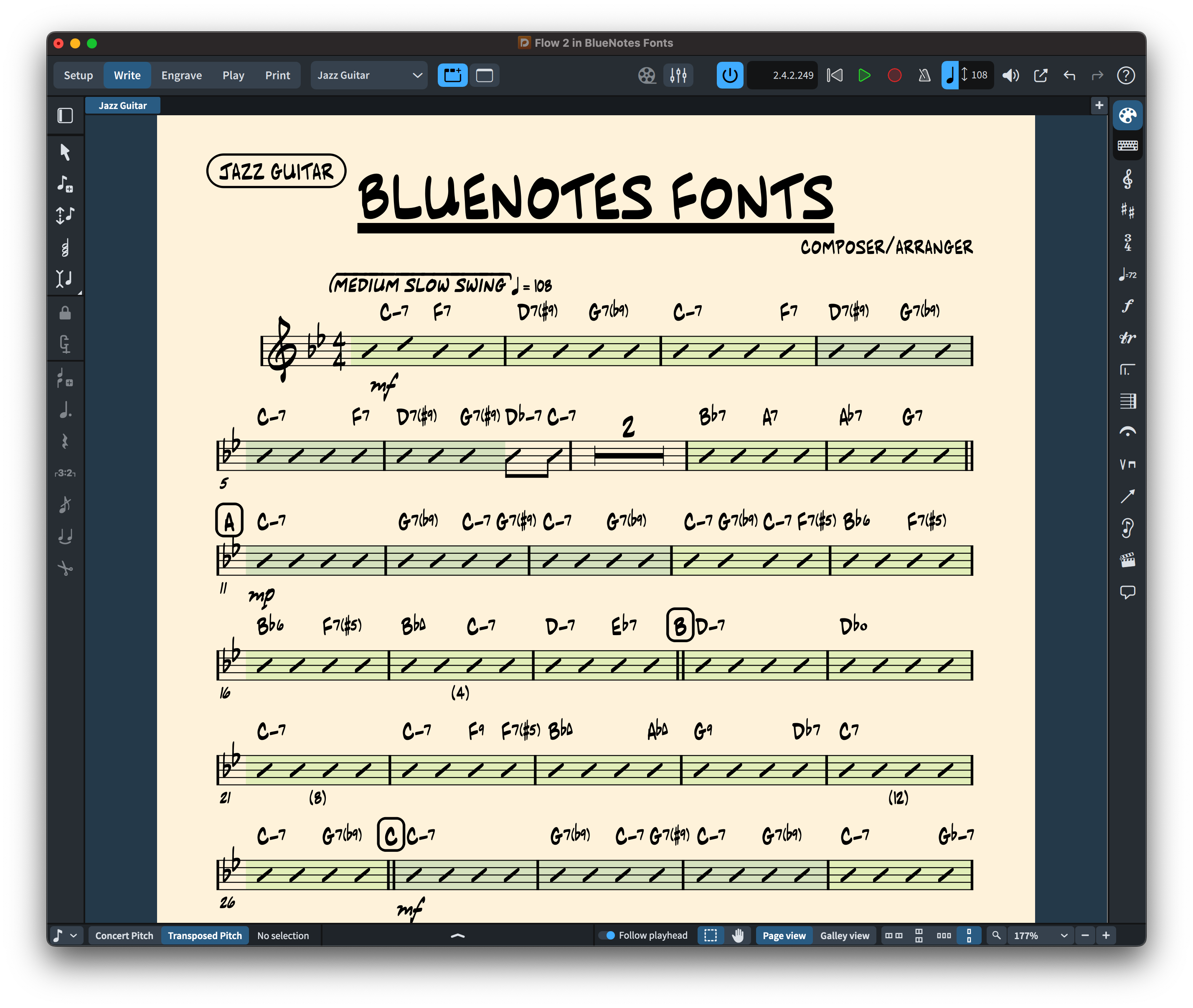
Task: Toggle lock duration tool
Action: pos(65,313)
